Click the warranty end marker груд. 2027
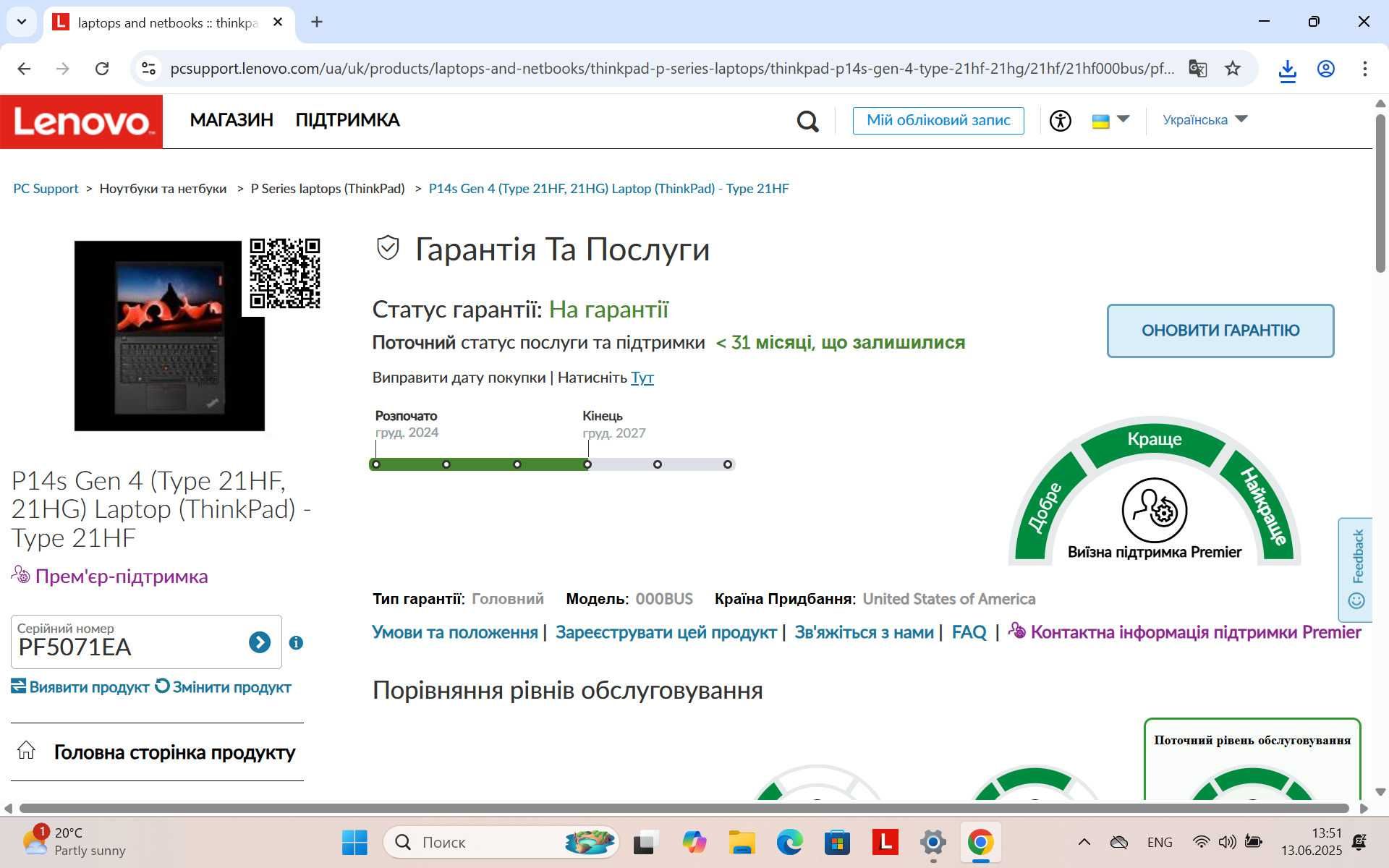Viewport: 1389px width, 868px height. [x=587, y=464]
